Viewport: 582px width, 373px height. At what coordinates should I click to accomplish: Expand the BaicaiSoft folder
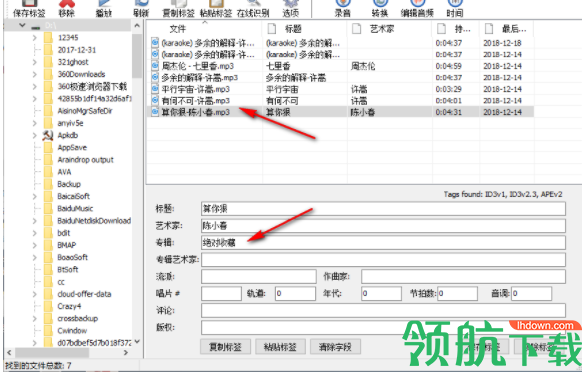point(35,196)
